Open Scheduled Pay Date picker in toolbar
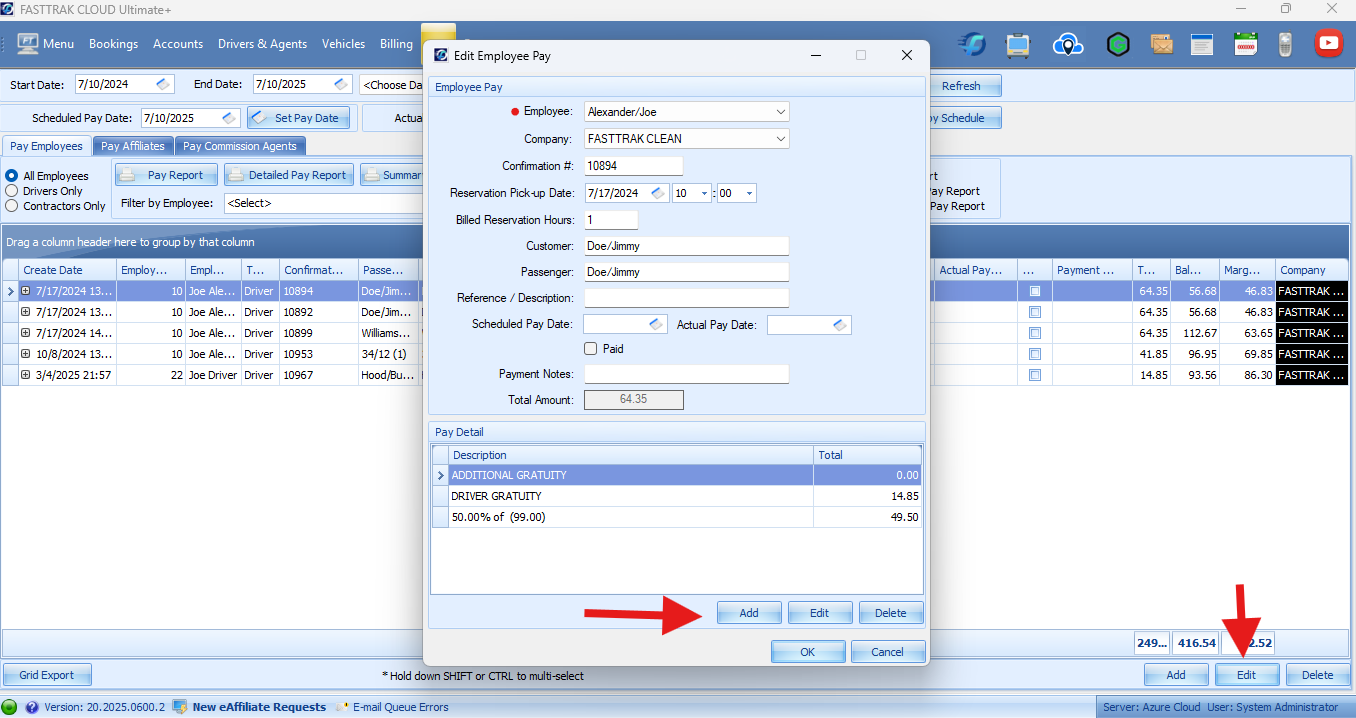1356x718 pixels. [x=229, y=118]
